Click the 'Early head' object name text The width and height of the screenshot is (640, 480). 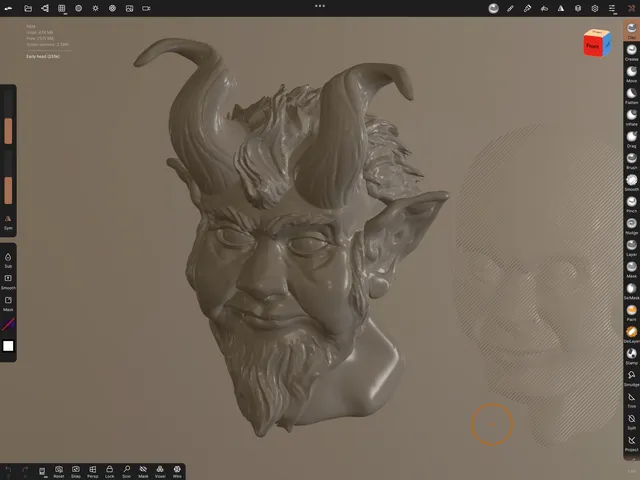(x=43, y=56)
